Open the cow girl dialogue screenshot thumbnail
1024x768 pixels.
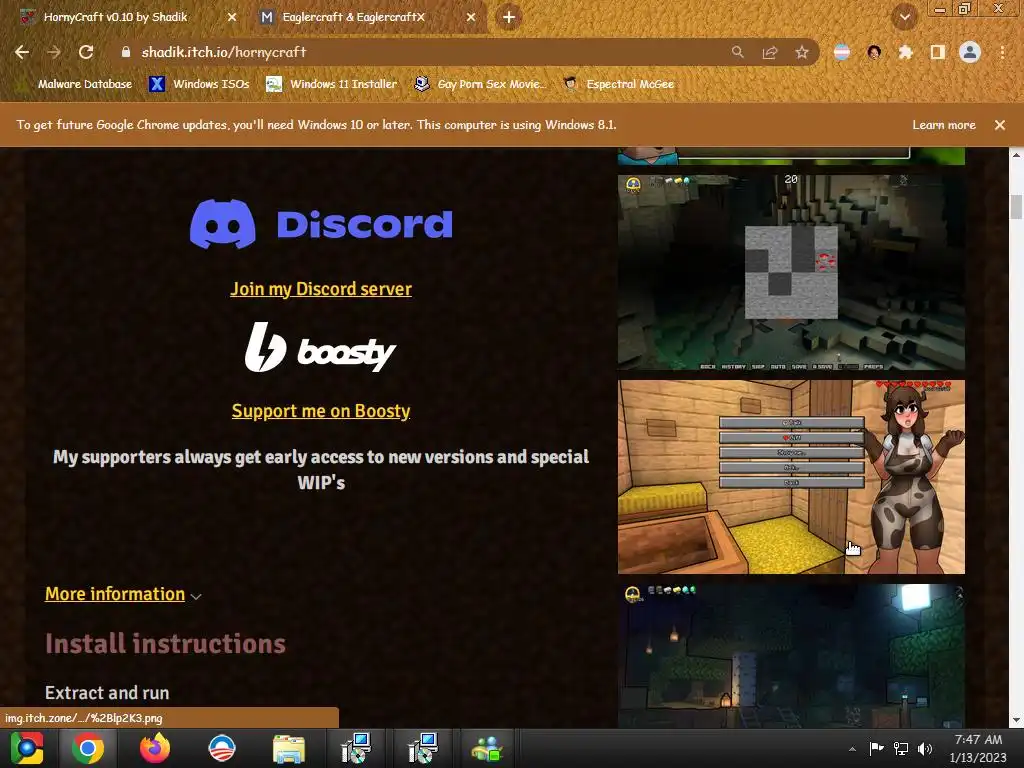[x=791, y=477]
